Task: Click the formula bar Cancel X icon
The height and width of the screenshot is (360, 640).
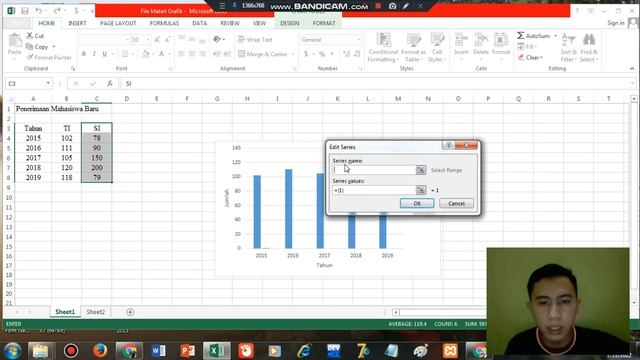Action: click(76, 84)
